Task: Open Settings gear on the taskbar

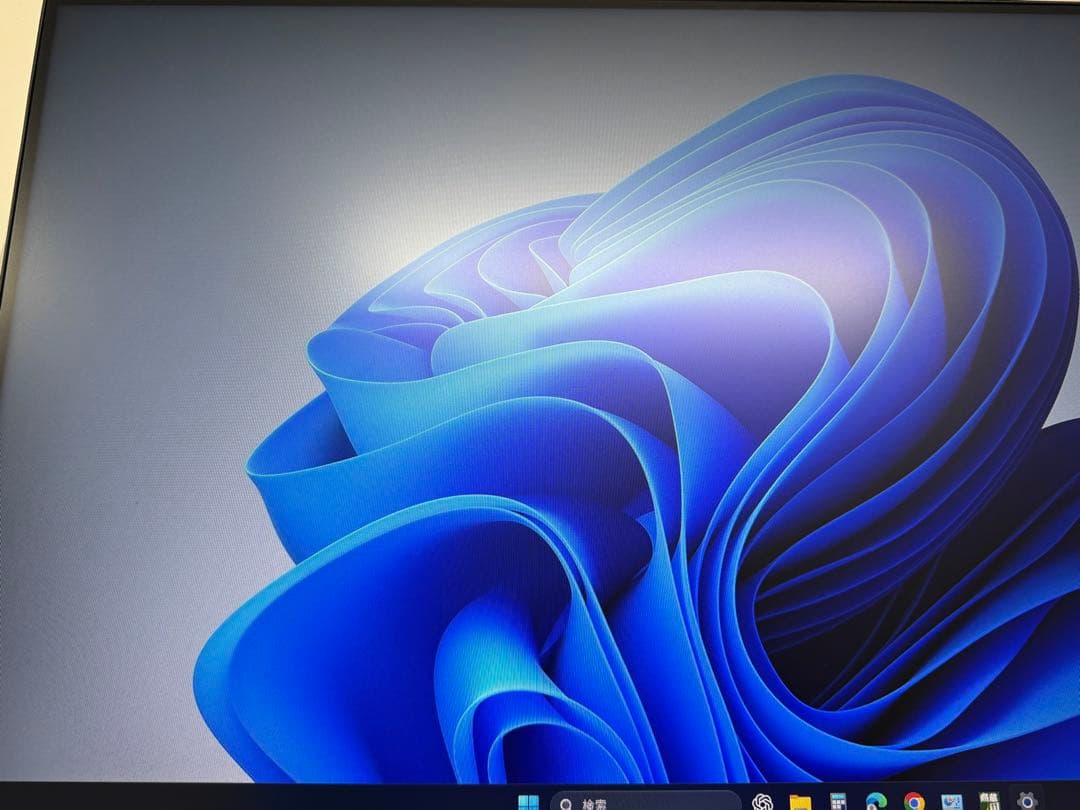Action: (1027, 800)
